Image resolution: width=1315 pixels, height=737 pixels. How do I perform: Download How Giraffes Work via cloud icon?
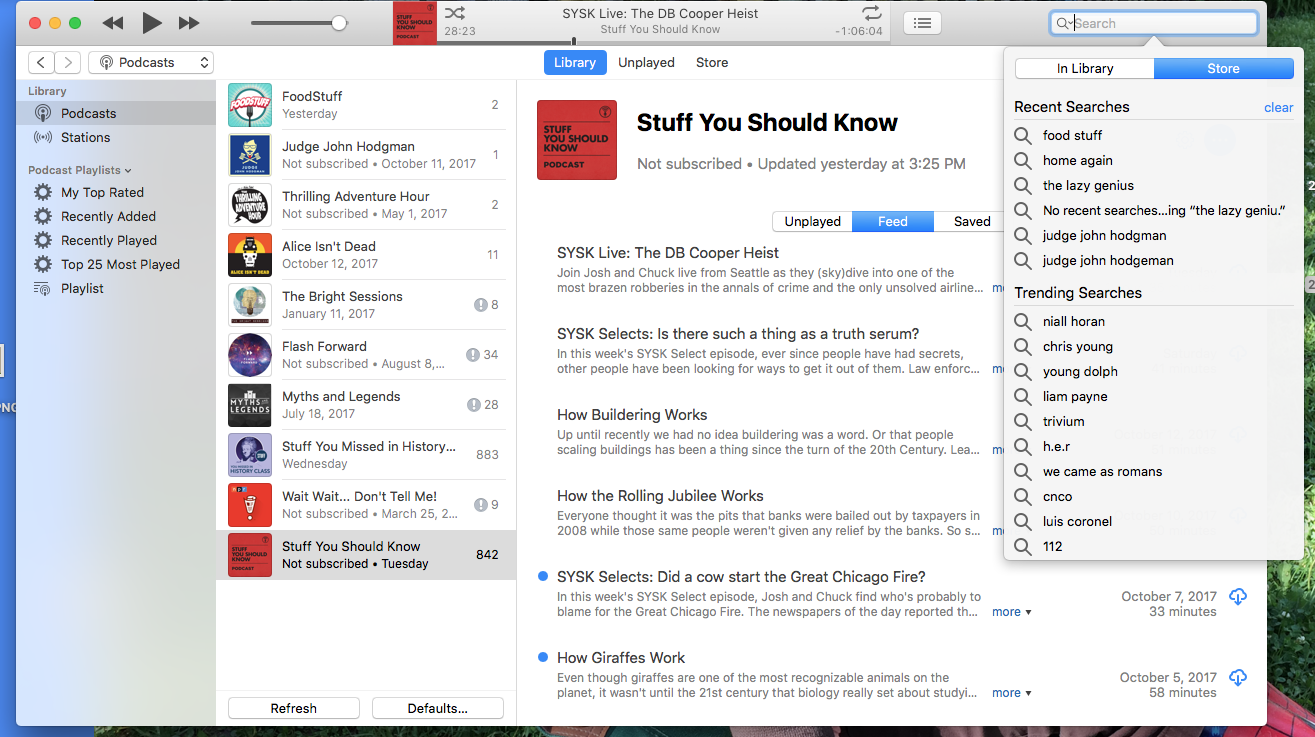coord(1238,678)
